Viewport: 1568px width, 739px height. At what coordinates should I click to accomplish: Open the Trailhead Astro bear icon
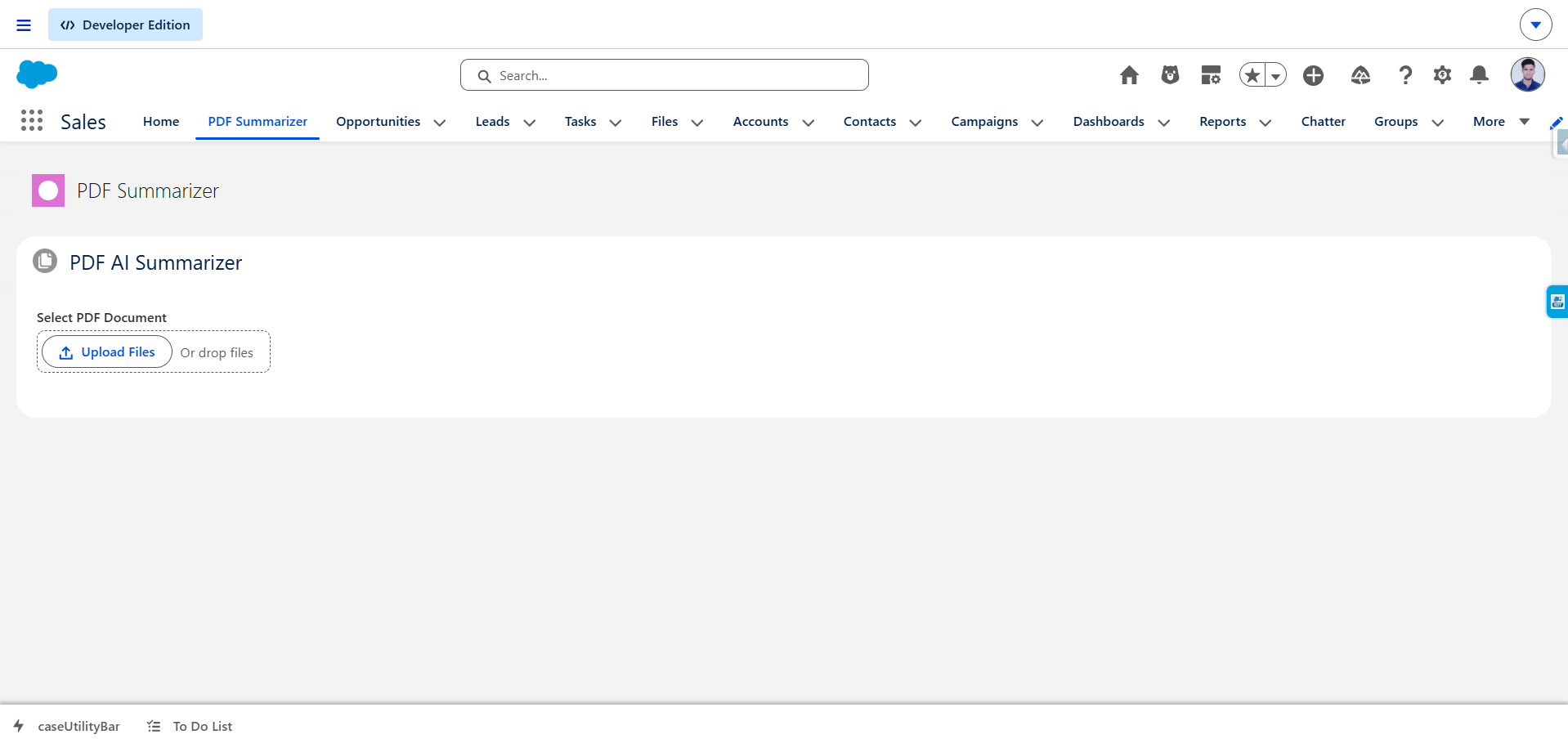pyautogui.click(x=1170, y=75)
